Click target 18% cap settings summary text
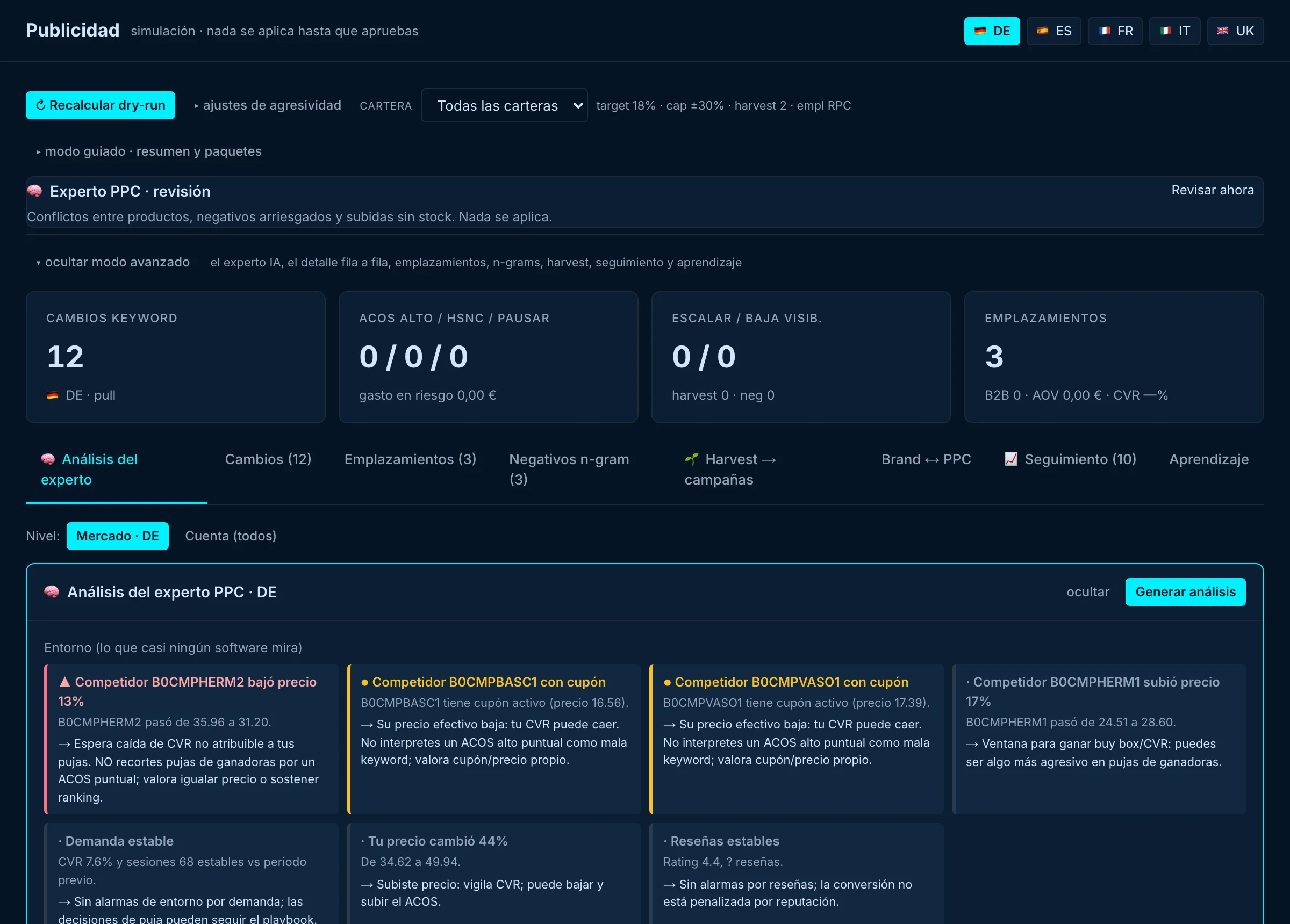Image resolution: width=1290 pixels, height=924 pixels. coord(723,106)
